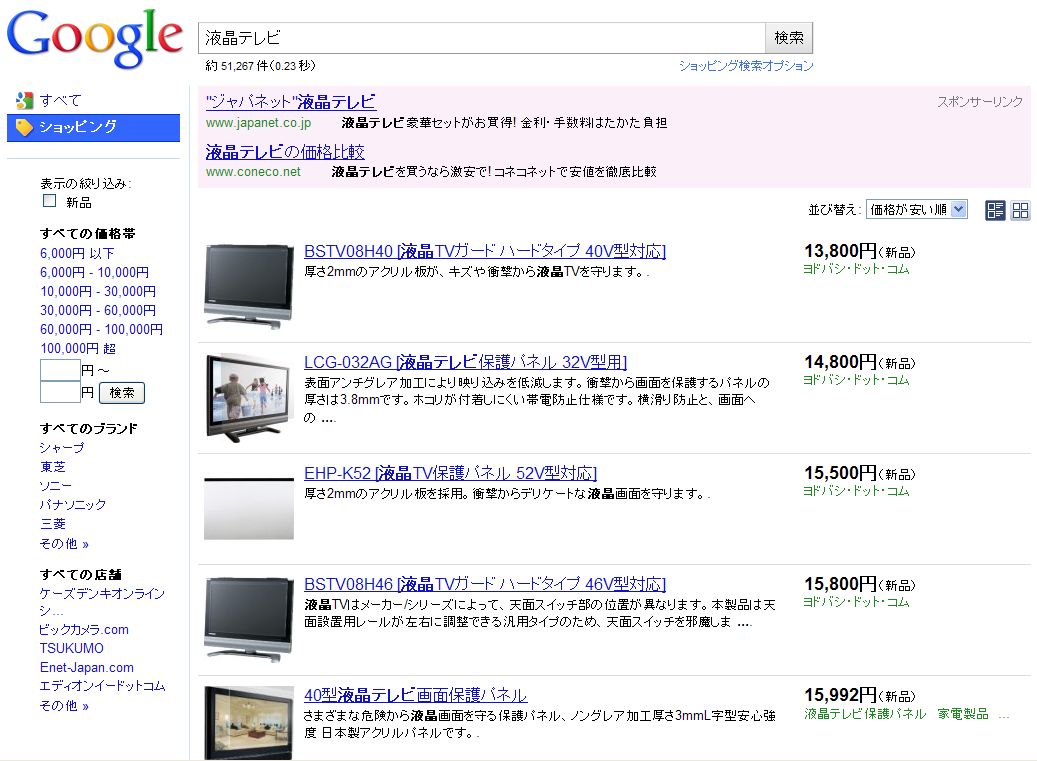Open ショッピング検索オプション link
The width and height of the screenshot is (1037, 761).
tap(746, 65)
